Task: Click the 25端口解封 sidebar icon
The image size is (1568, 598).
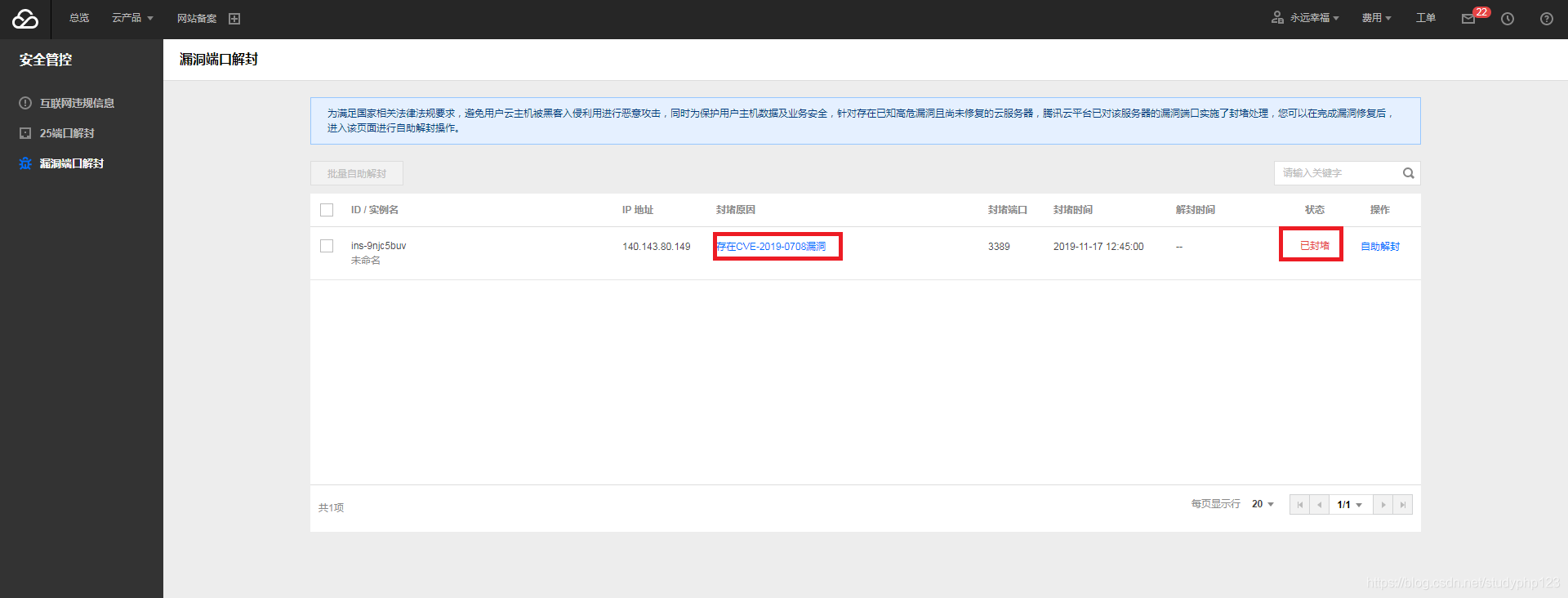Action: pos(25,133)
